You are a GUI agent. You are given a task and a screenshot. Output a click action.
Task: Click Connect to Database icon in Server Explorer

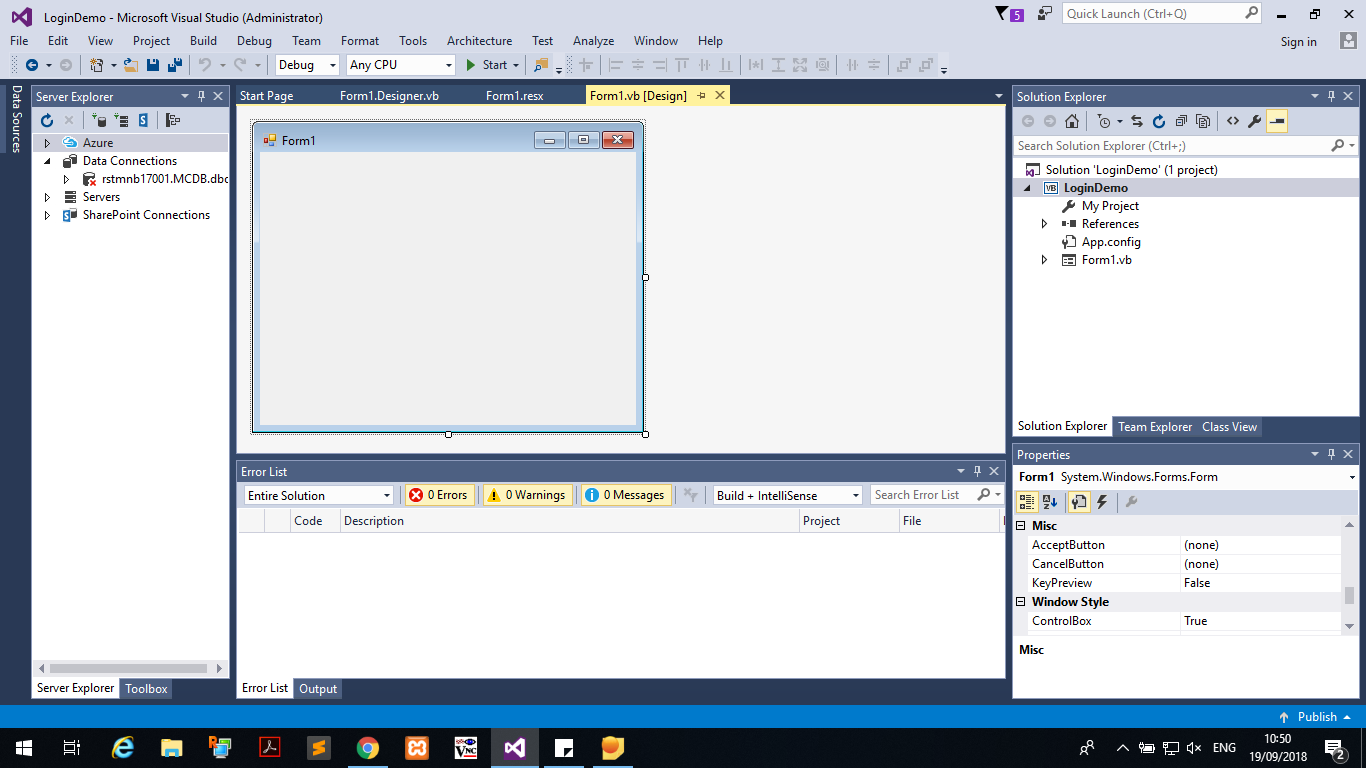tap(99, 120)
